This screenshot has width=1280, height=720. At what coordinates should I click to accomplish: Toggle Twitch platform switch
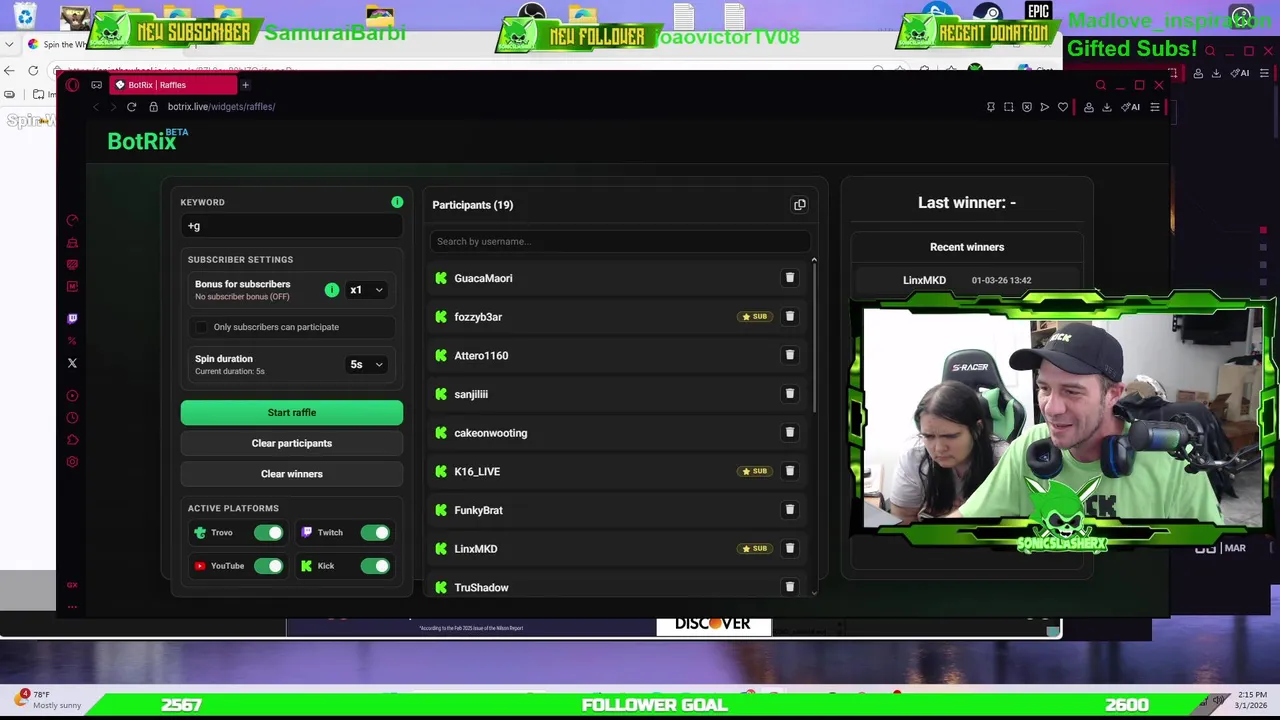375,533
